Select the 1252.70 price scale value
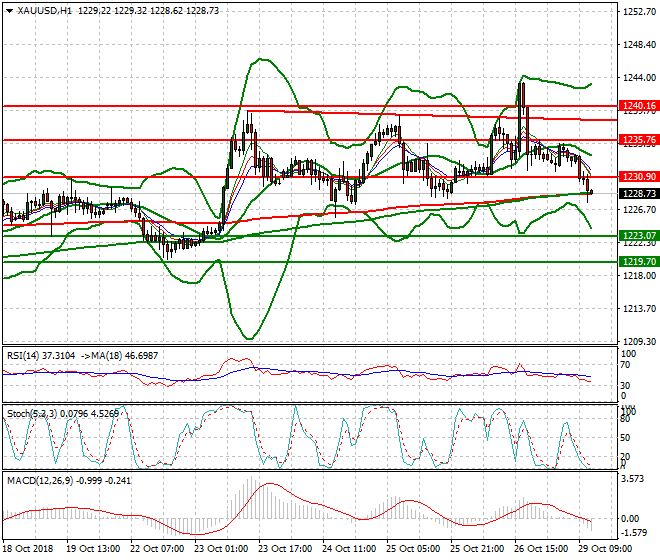 pos(639,12)
